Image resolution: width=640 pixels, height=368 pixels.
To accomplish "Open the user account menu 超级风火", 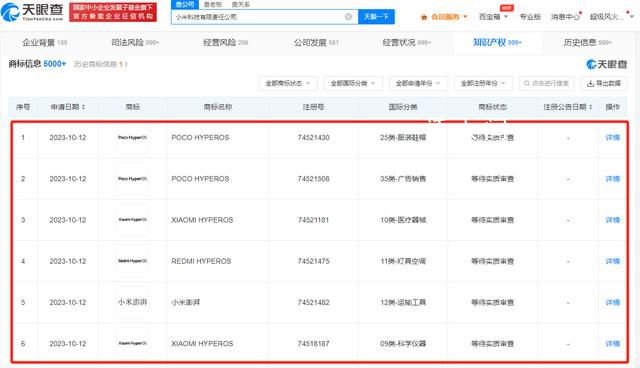I will coord(610,17).
